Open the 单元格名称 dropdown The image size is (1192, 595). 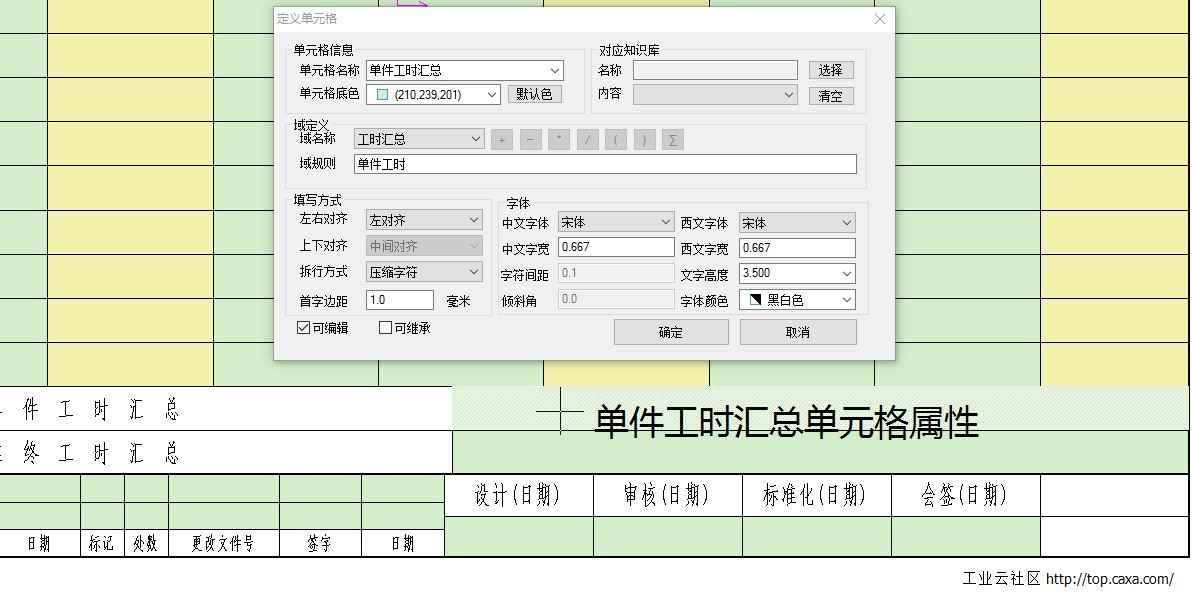[x=555, y=71]
